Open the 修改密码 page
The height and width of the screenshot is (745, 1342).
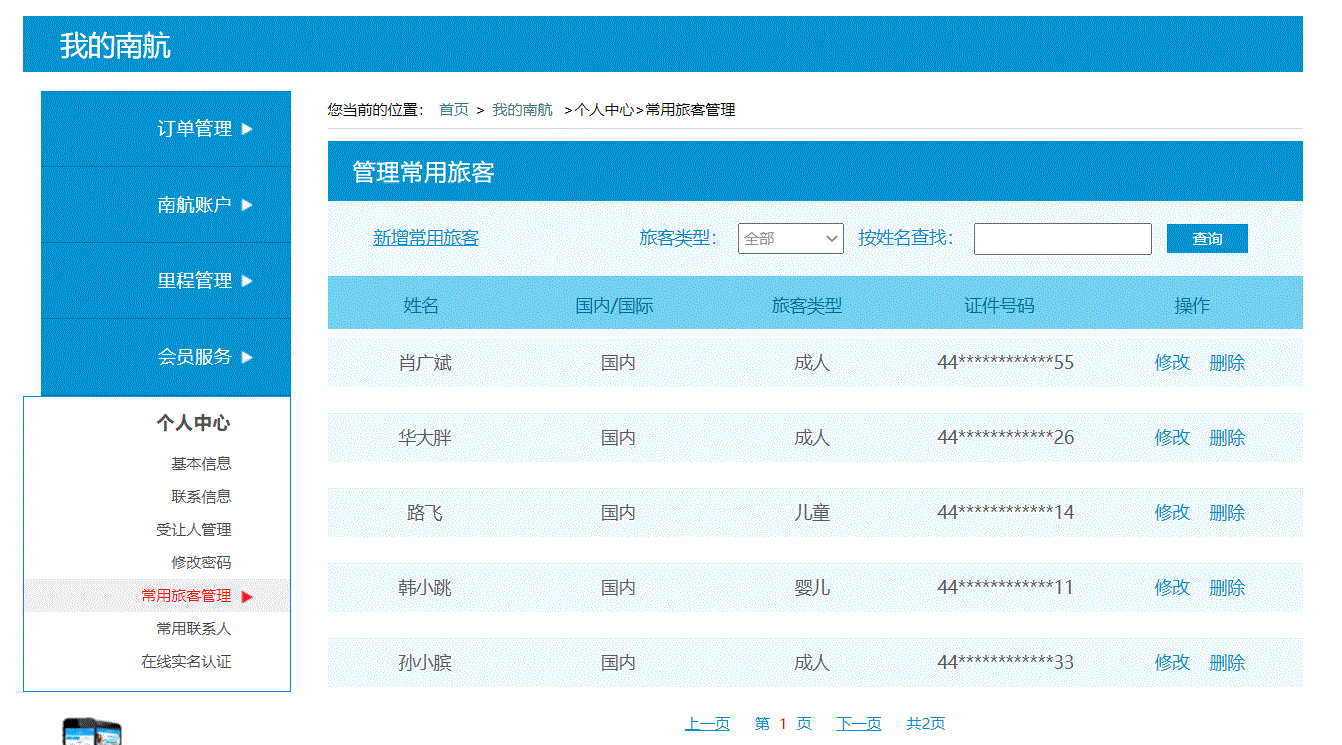(x=201, y=562)
